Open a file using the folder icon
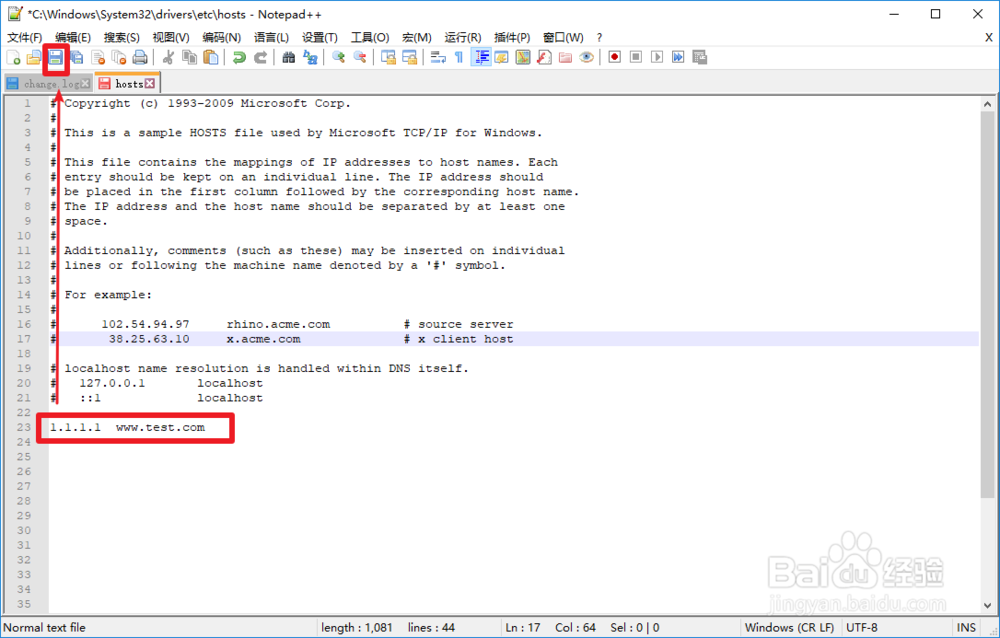 coord(34,57)
